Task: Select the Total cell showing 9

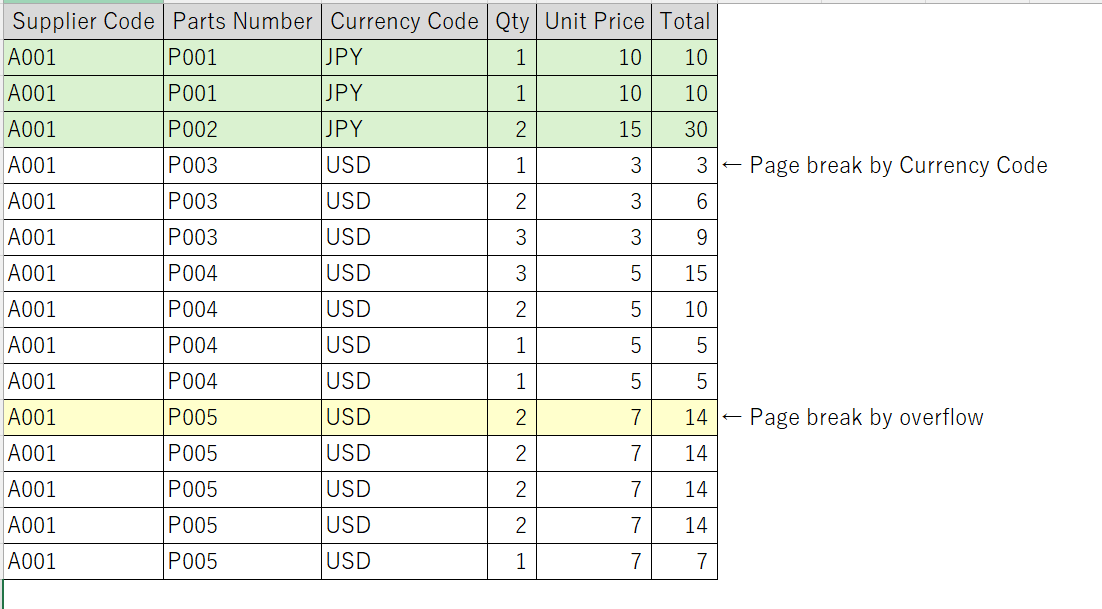Action: coord(685,238)
